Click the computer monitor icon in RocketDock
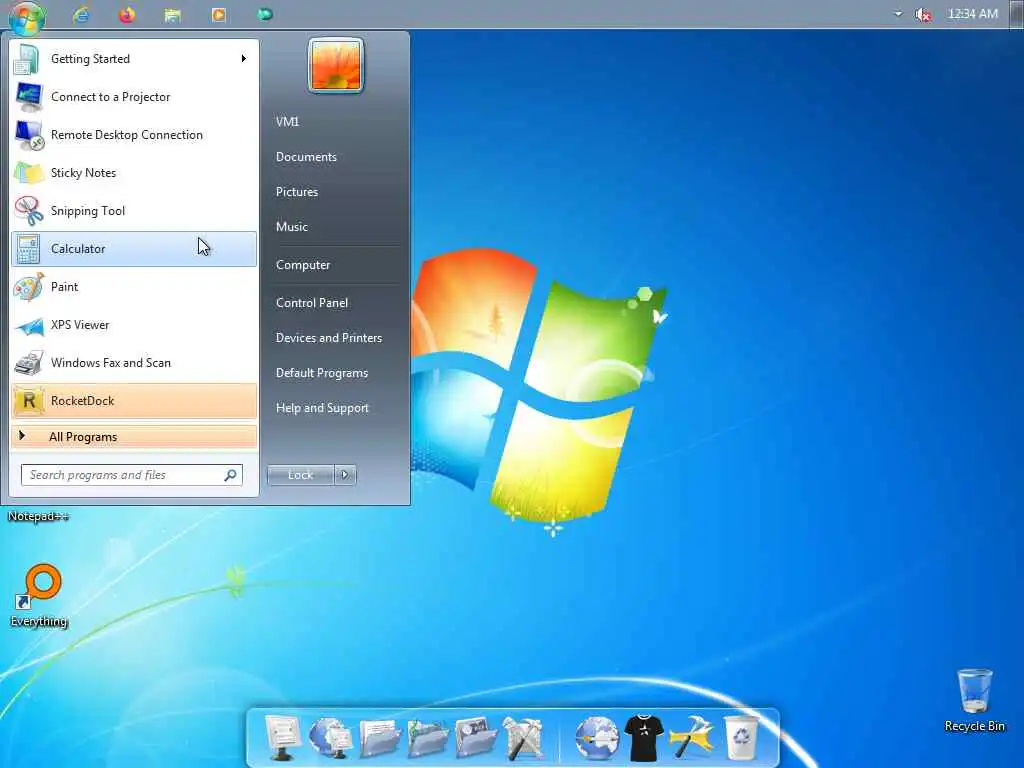 tap(283, 738)
